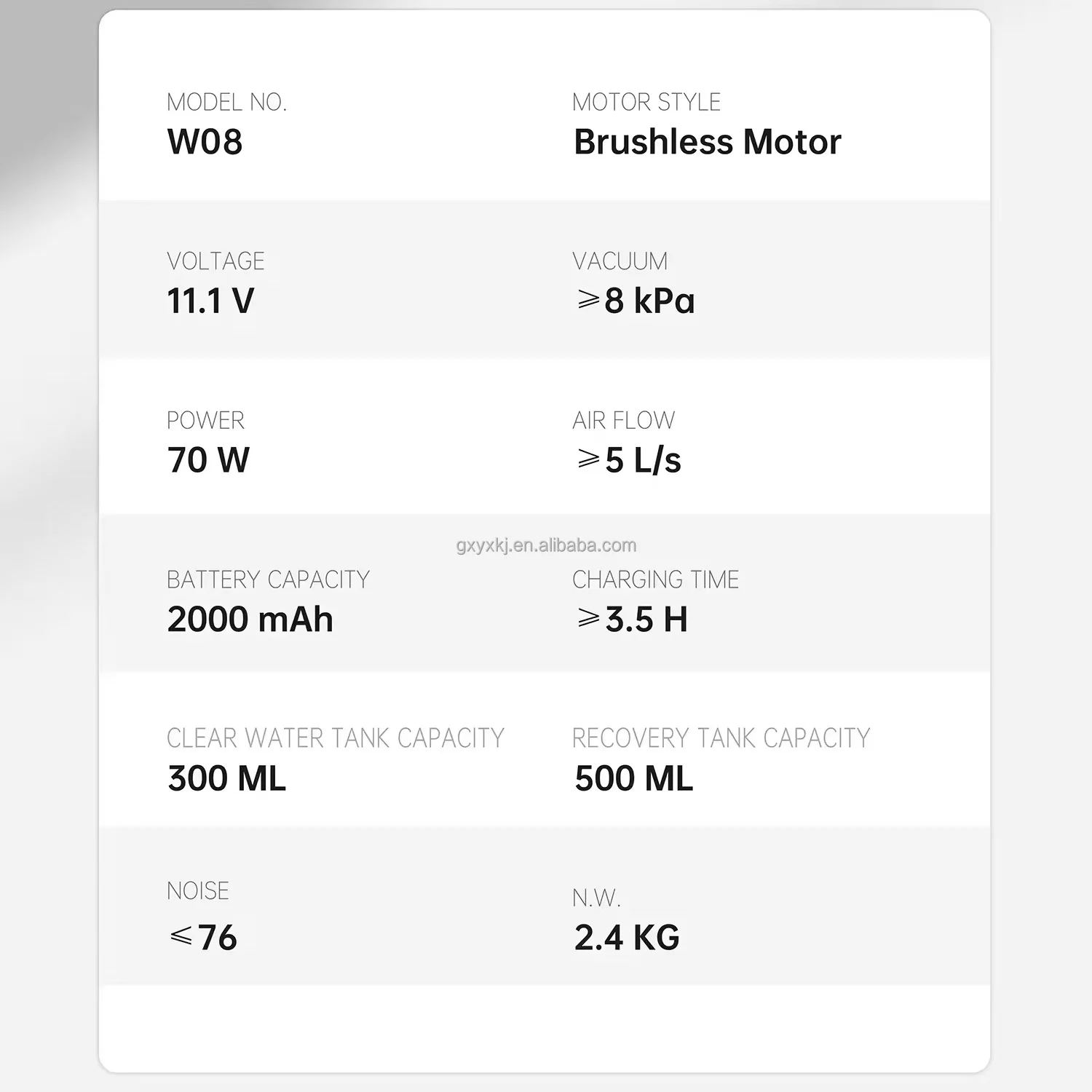
Task: Click the greater-or-equal symbol before 3.5 H
Action: pos(588,618)
